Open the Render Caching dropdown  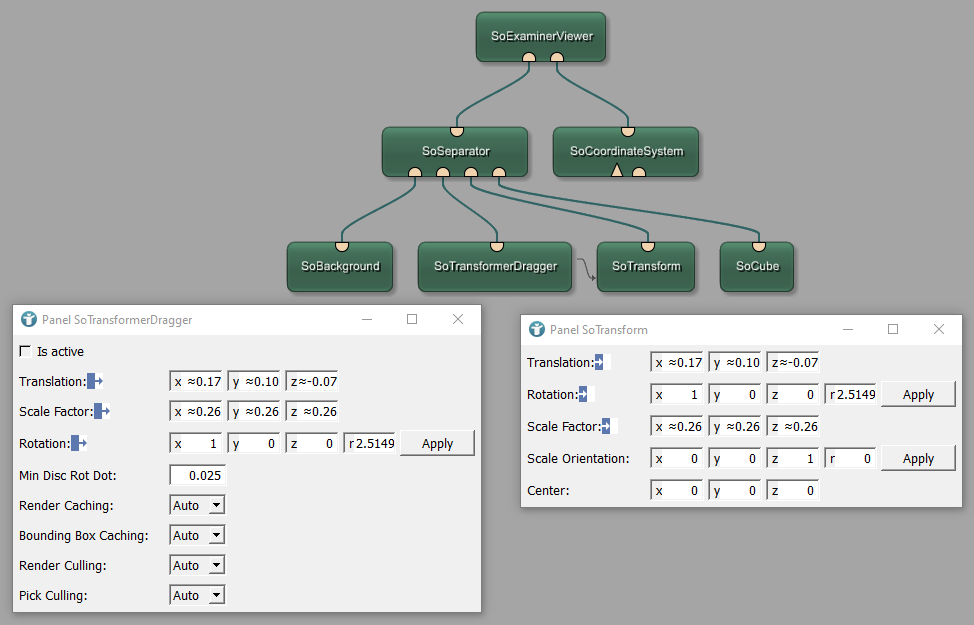[197, 506]
